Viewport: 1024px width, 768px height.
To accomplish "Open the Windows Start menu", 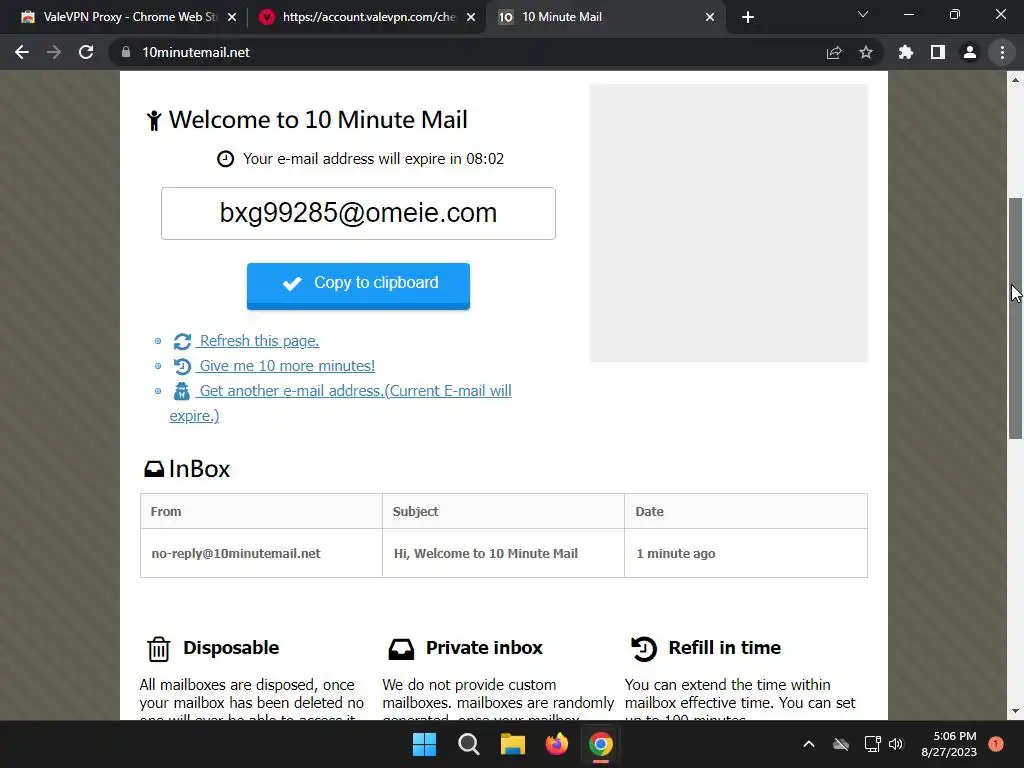I will [x=424, y=744].
